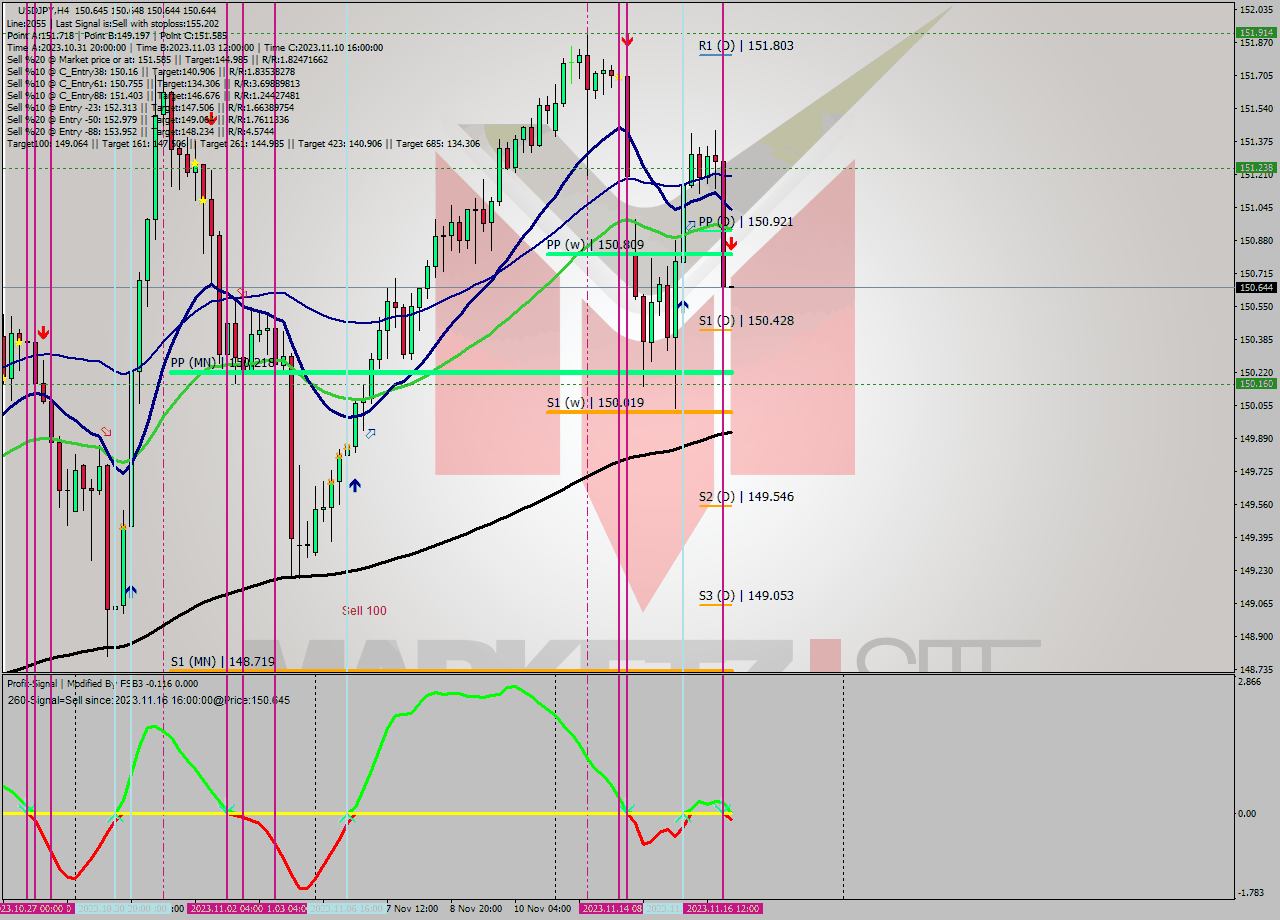Select the S1 (D) | 150.428 label
This screenshot has height=920, width=1280.
click(746, 321)
